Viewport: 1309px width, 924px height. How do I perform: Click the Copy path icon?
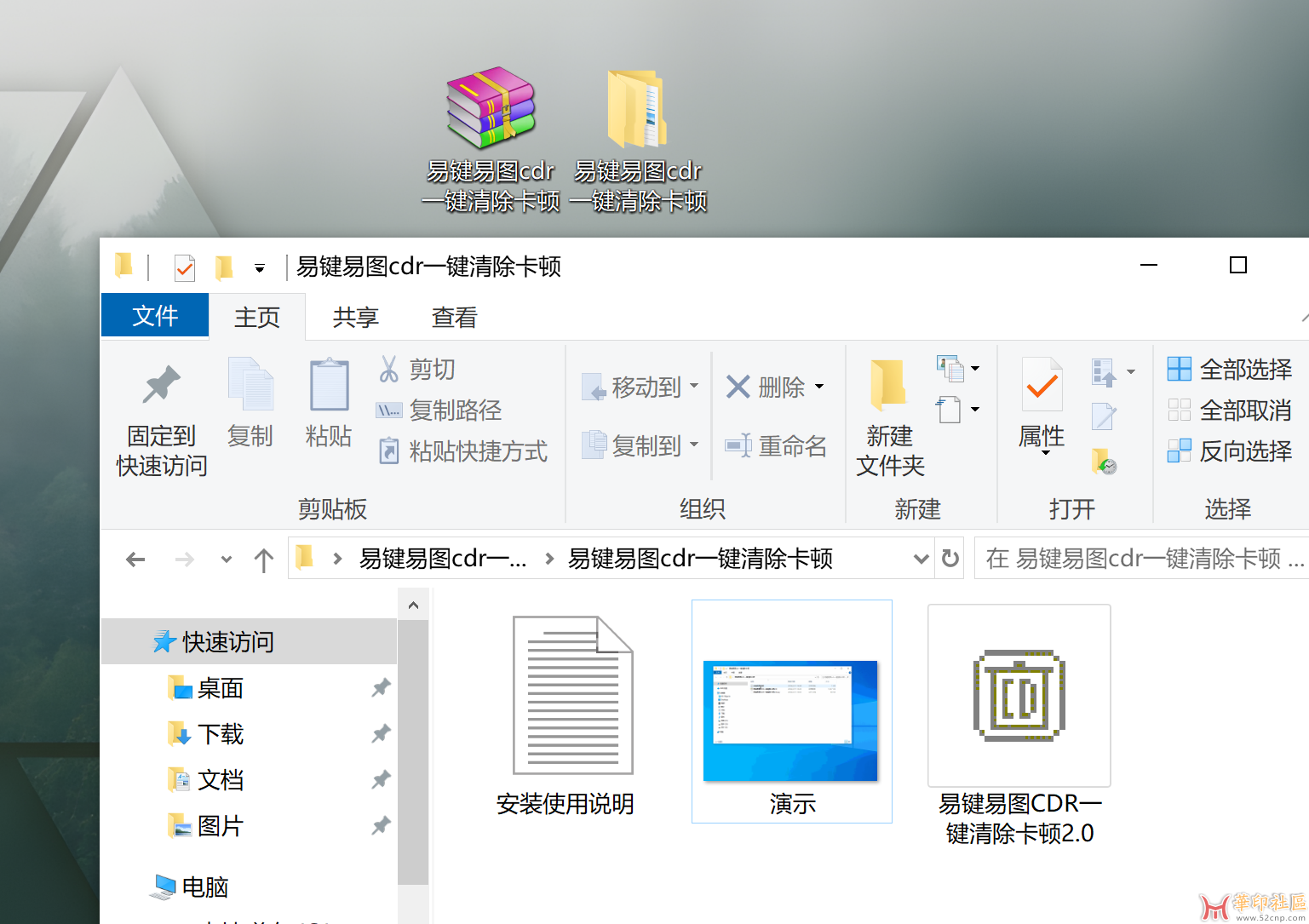tap(389, 410)
